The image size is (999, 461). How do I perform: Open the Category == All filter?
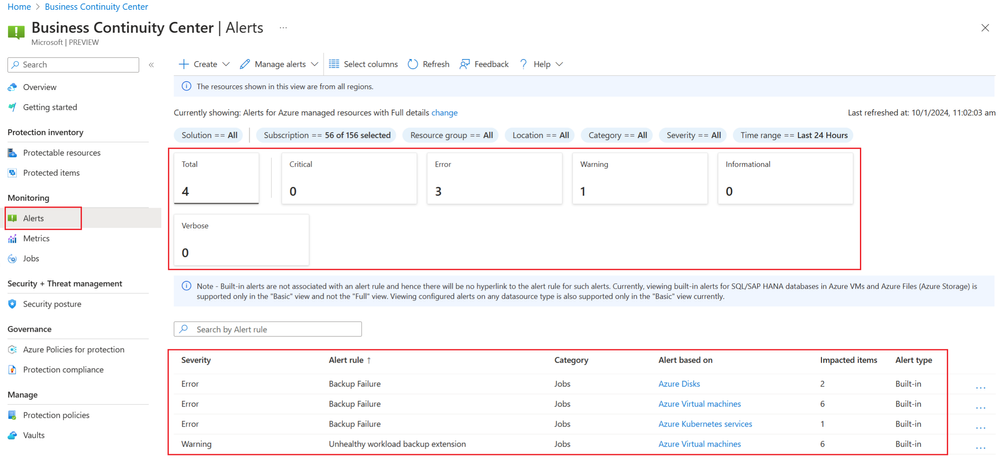click(617, 136)
